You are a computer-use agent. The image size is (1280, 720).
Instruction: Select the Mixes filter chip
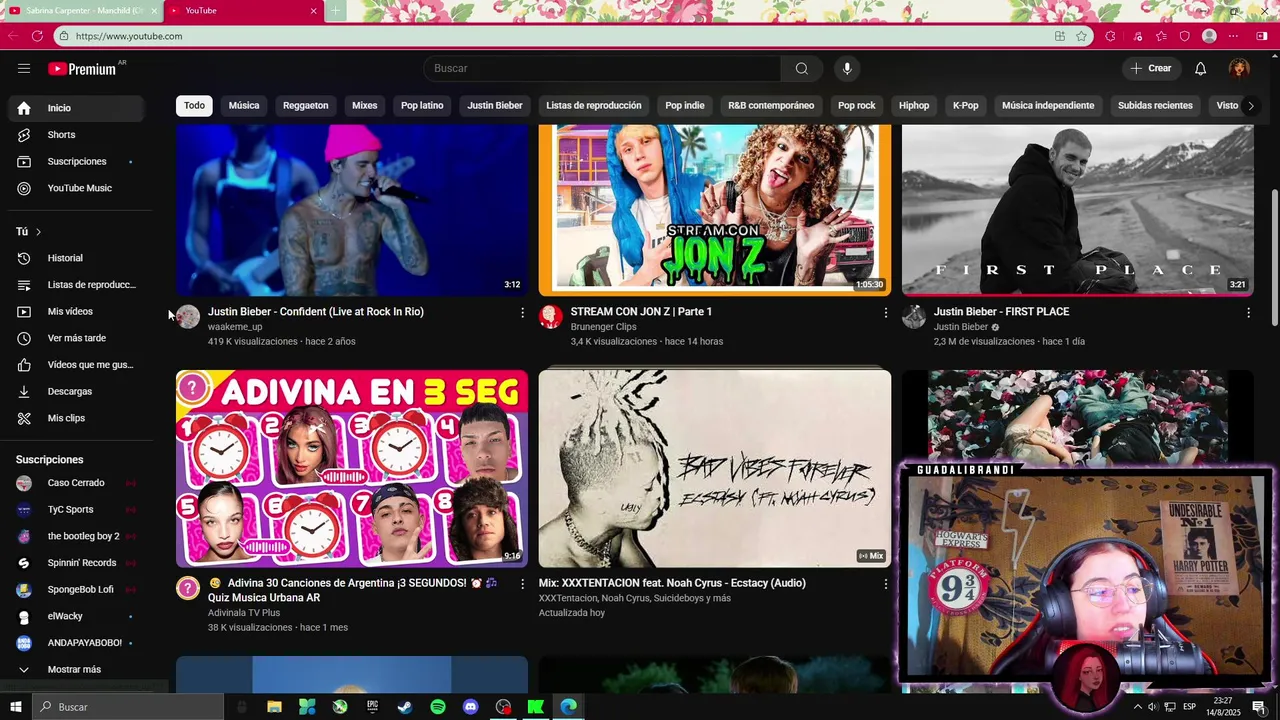(x=365, y=105)
